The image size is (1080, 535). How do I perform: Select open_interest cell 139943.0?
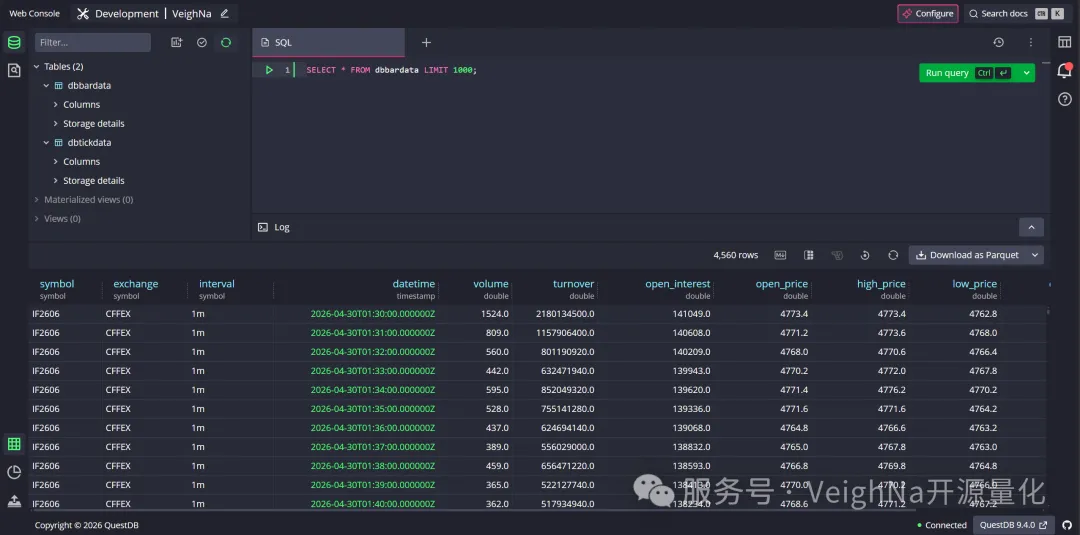tap(692, 371)
